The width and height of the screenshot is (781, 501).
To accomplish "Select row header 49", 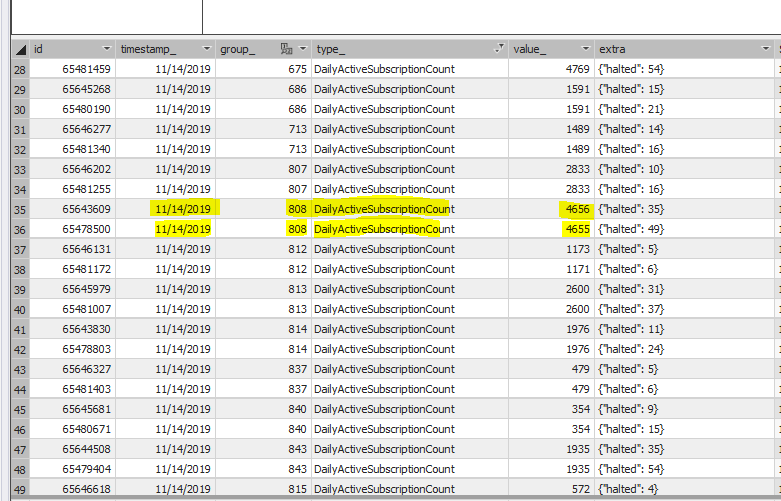I will 20,489.
